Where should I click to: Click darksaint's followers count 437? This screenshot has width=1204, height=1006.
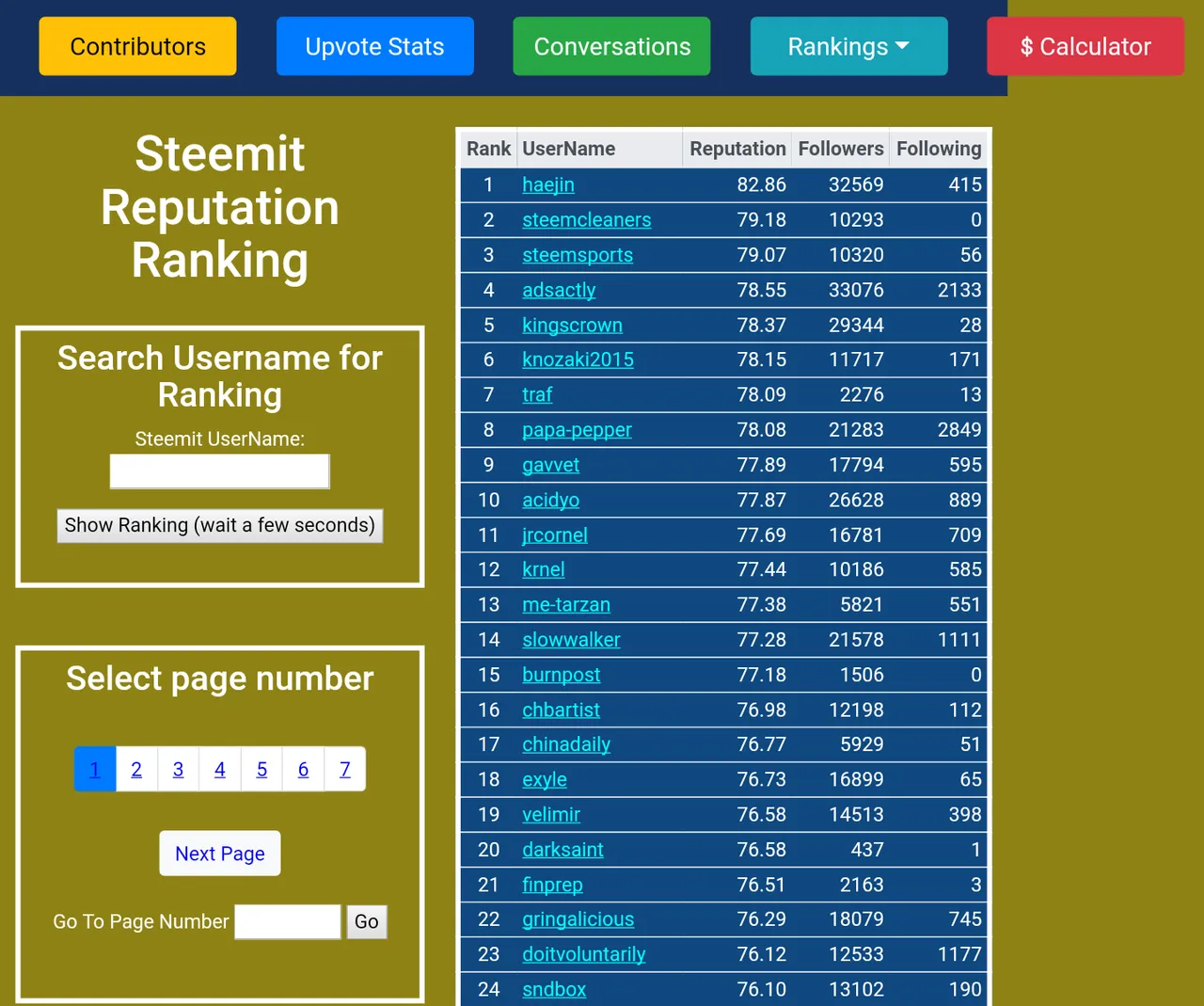[867, 850]
